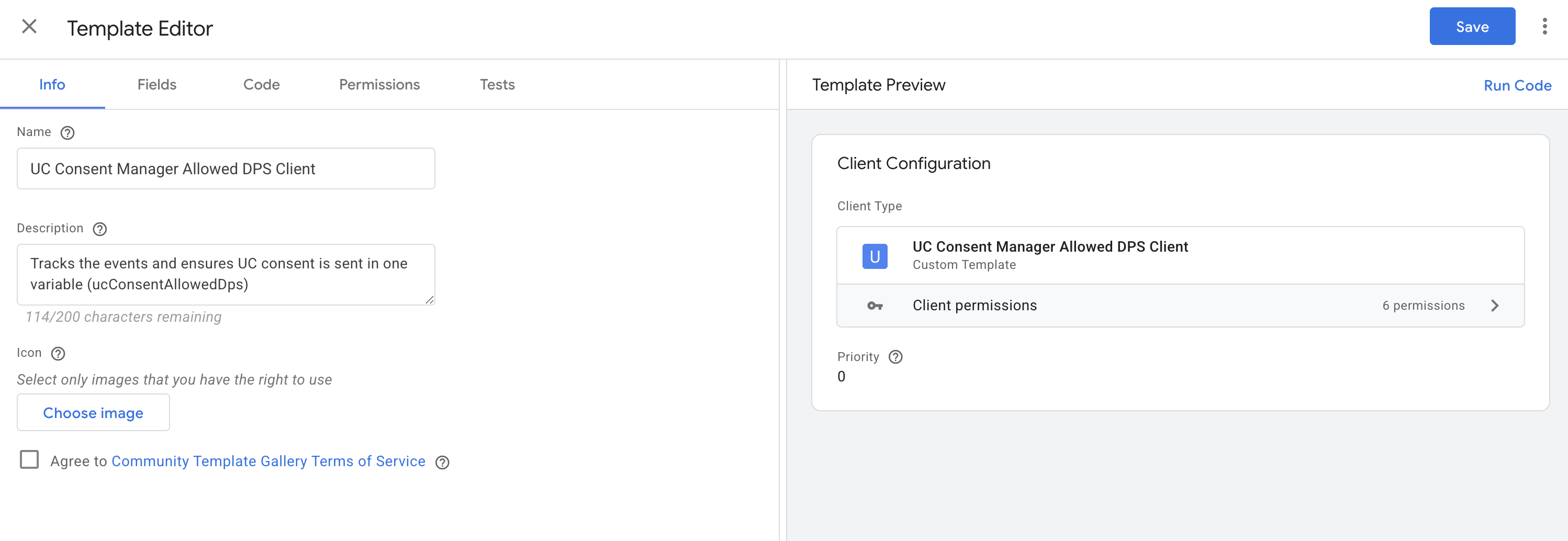Screen dimensions: 1568x541
Task: Open the Permissions tab
Action: pyautogui.click(x=379, y=85)
